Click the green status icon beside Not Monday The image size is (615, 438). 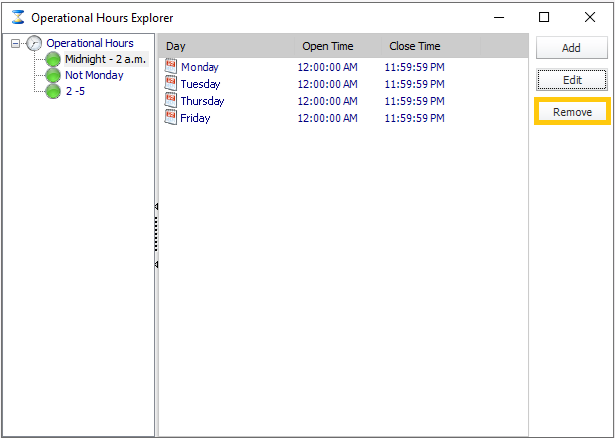(x=53, y=75)
